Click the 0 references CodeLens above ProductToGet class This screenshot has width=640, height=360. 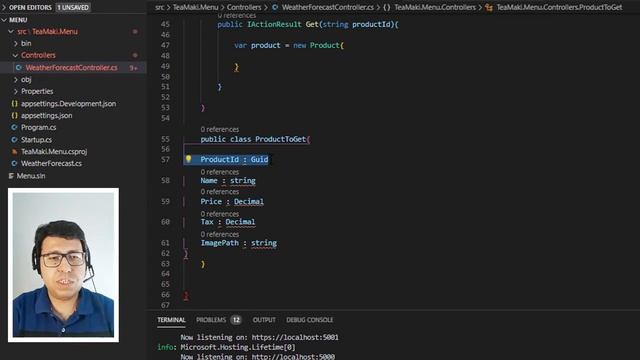[x=220, y=129]
